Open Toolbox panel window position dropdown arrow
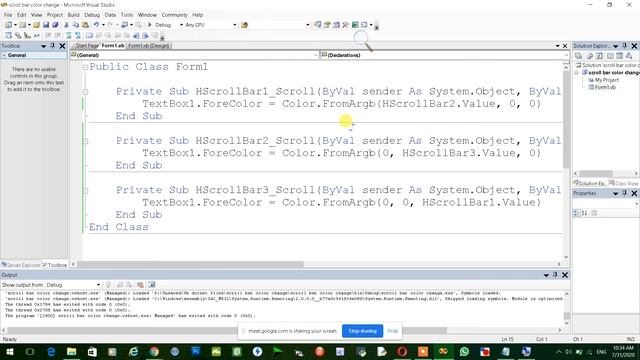640x360 pixels. click(44, 46)
